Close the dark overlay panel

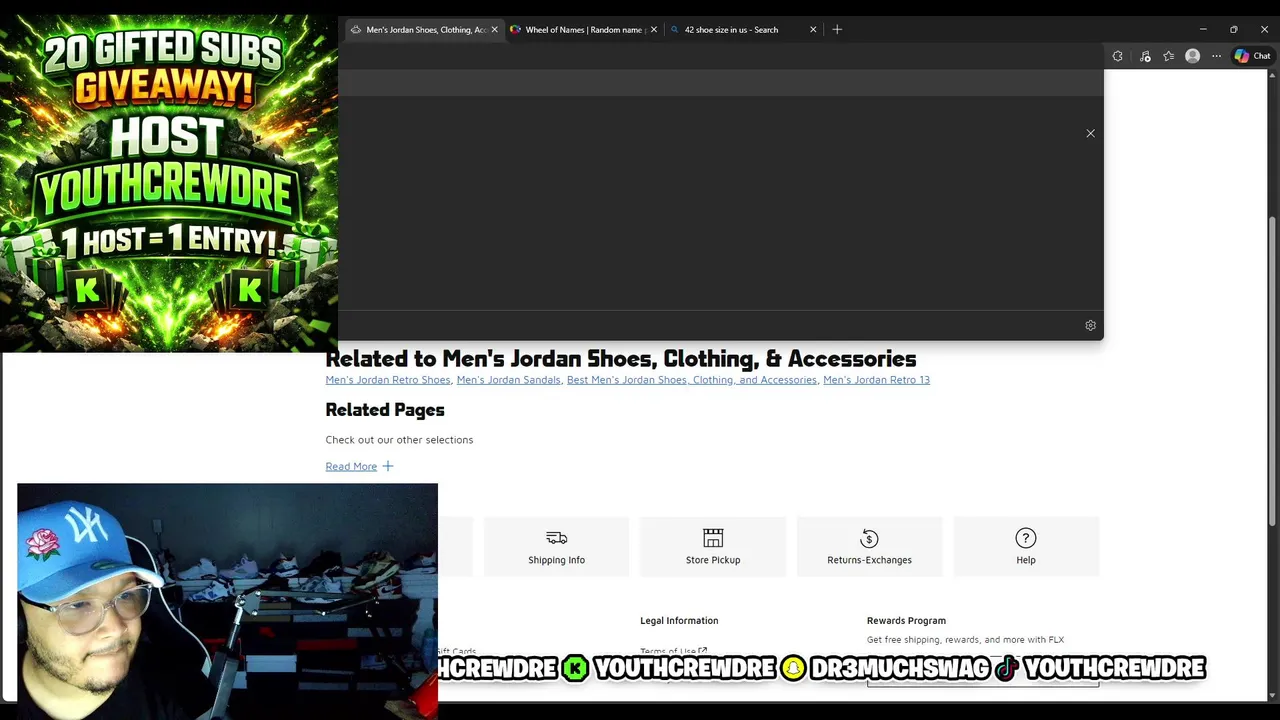[1091, 133]
